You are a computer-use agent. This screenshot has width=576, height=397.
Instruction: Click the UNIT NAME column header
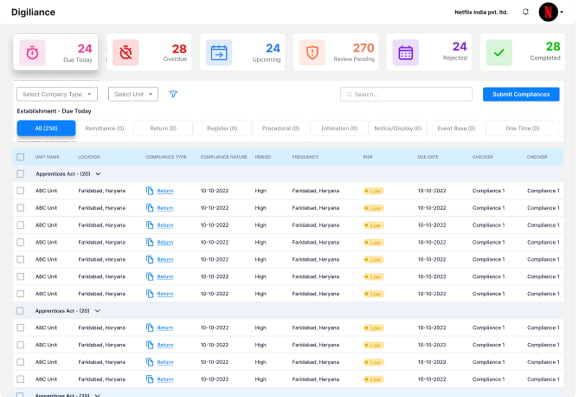47,157
